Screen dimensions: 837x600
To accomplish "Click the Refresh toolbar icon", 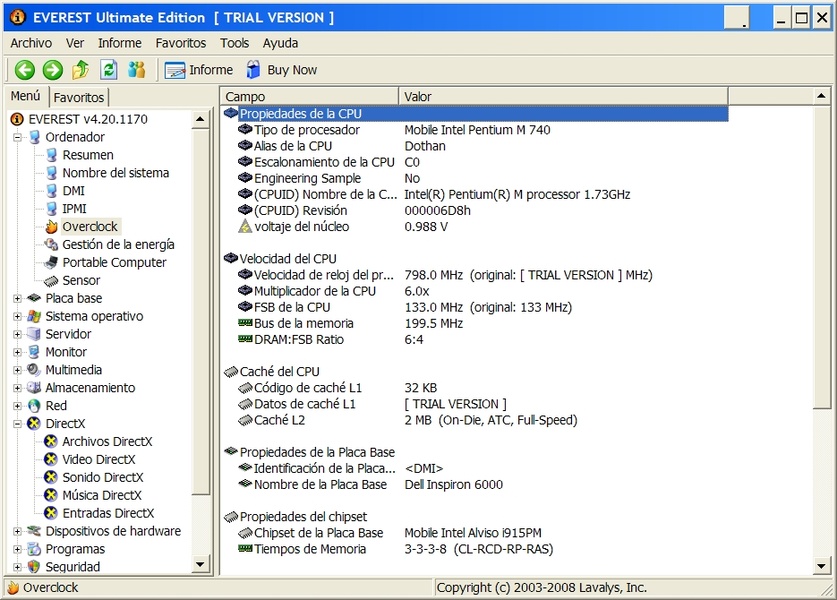I will [109, 70].
